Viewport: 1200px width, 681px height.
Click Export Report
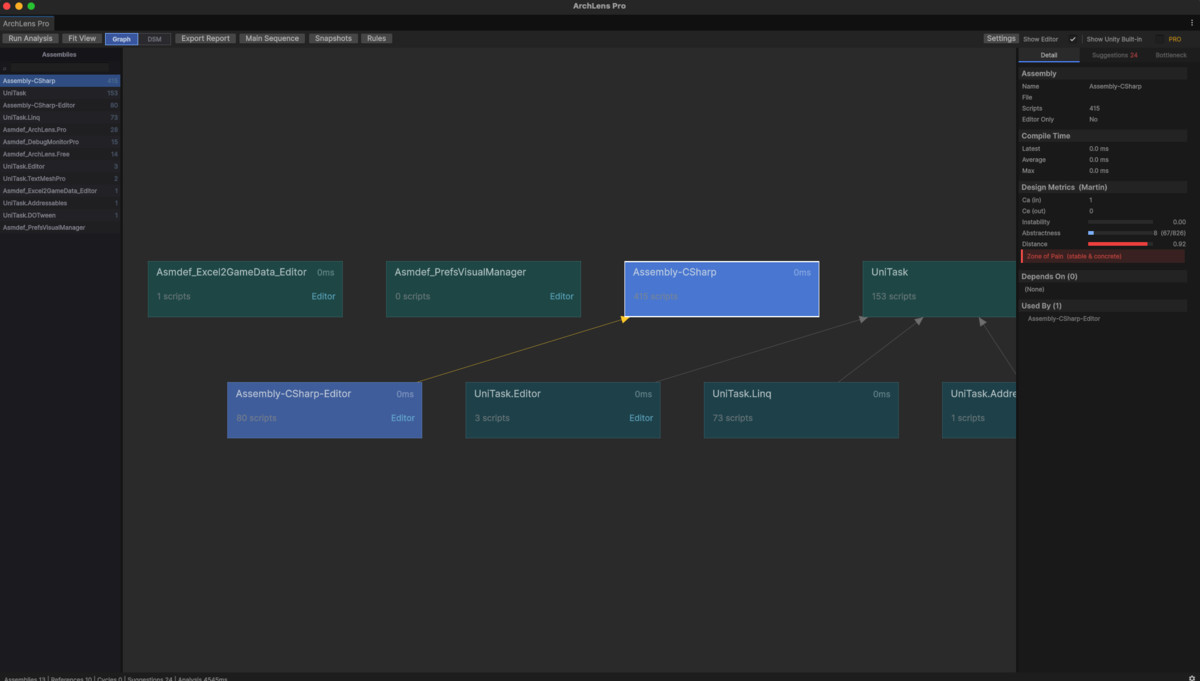[x=205, y=39]
